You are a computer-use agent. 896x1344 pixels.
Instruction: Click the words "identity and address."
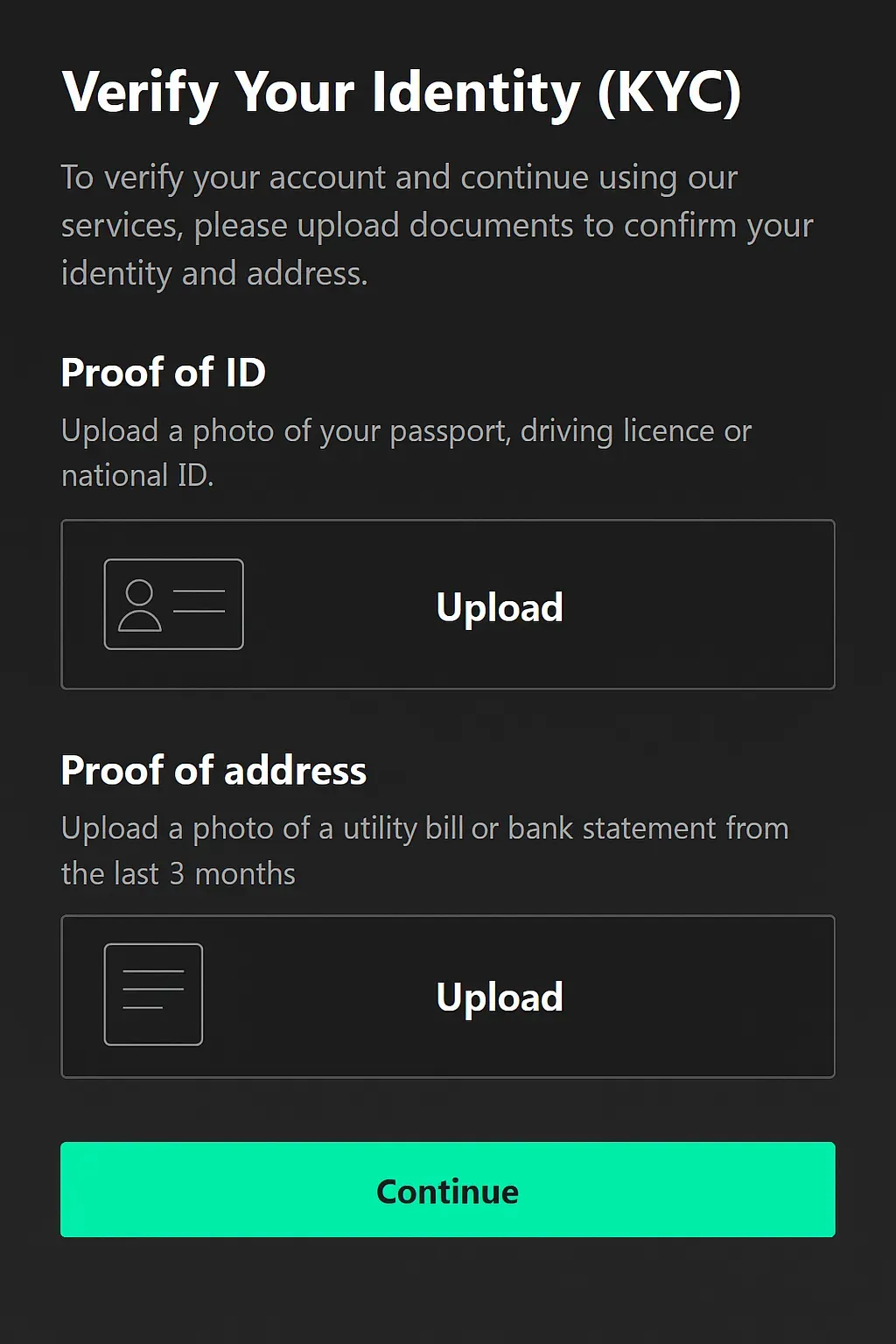pyautogui.click(x=214, y=274)
